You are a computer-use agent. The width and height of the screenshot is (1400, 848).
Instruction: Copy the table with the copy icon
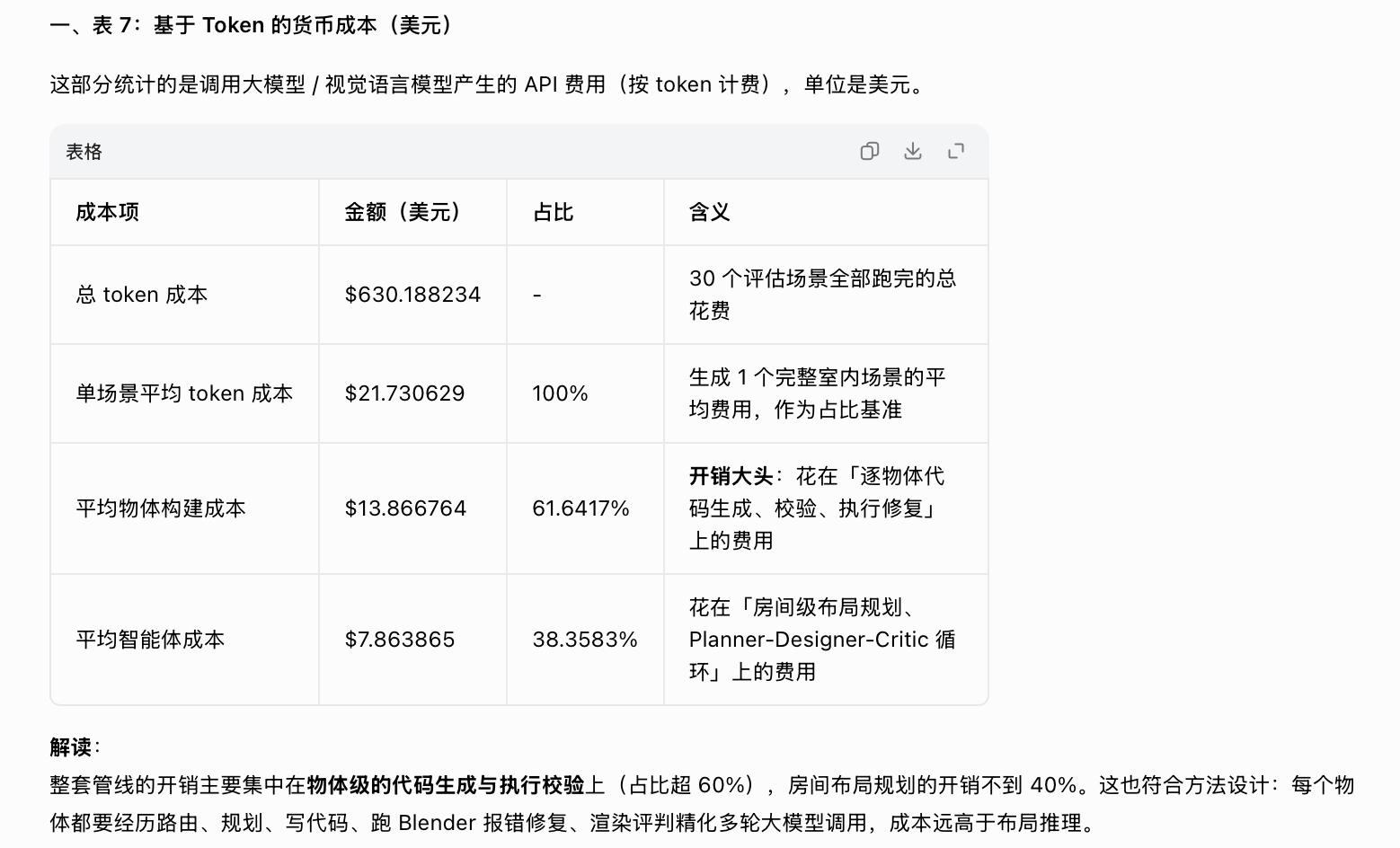tap(869, 151)
